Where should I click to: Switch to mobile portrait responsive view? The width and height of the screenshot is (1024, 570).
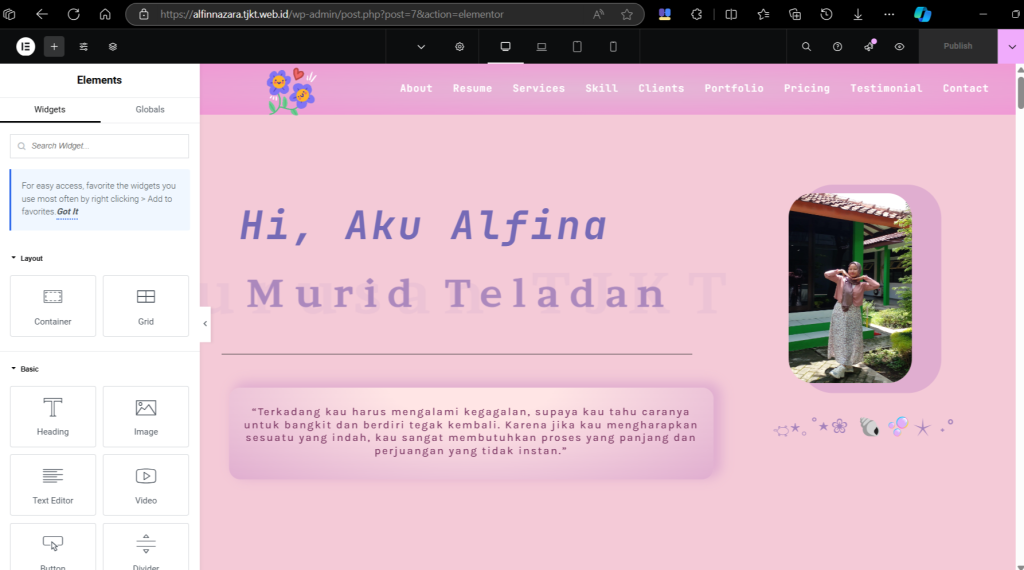coord(613,46)
